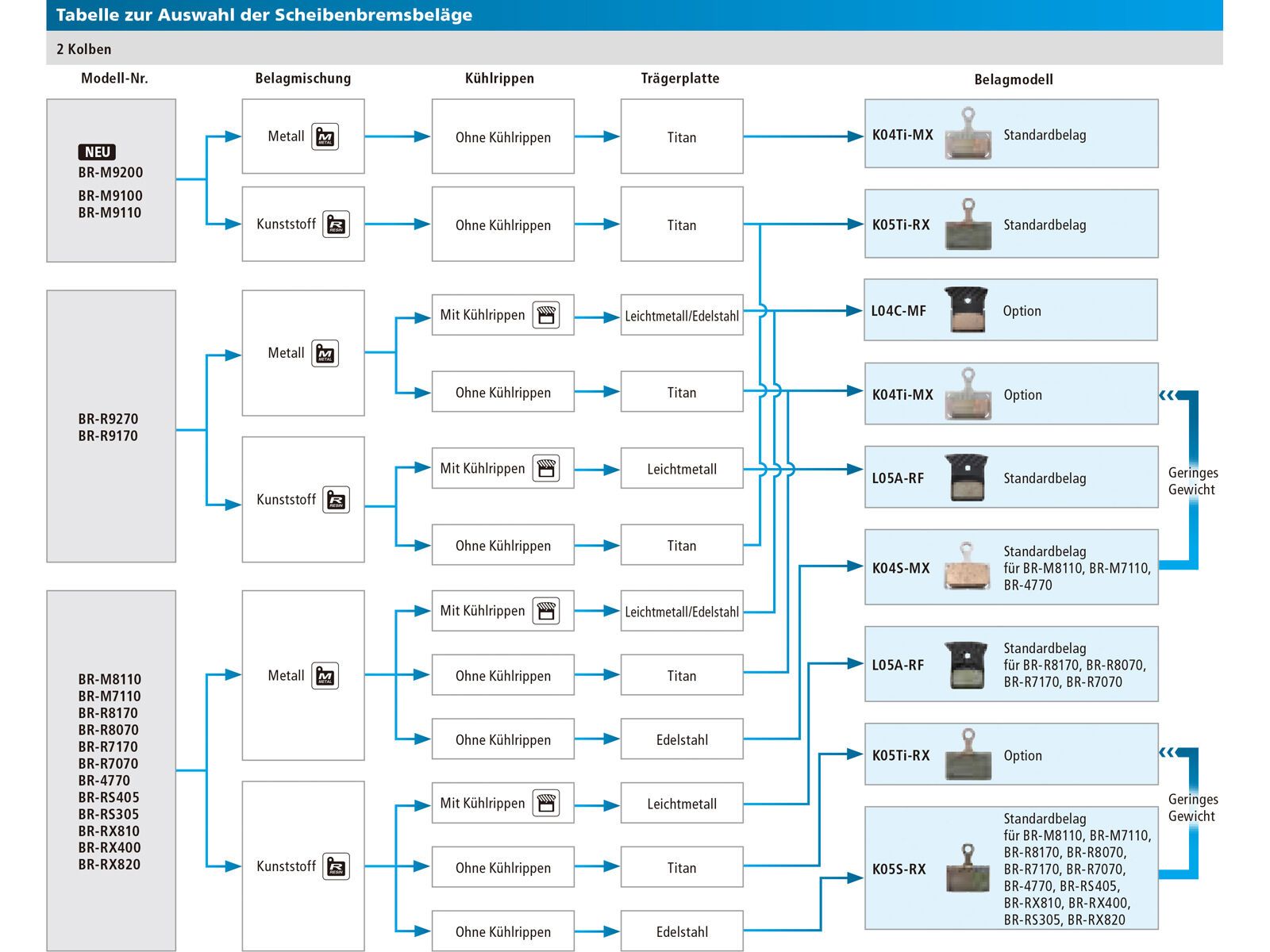Click the 'BR-R9170' model number
The width and height of the screenshot is (1270, 952).
point(108,436)
